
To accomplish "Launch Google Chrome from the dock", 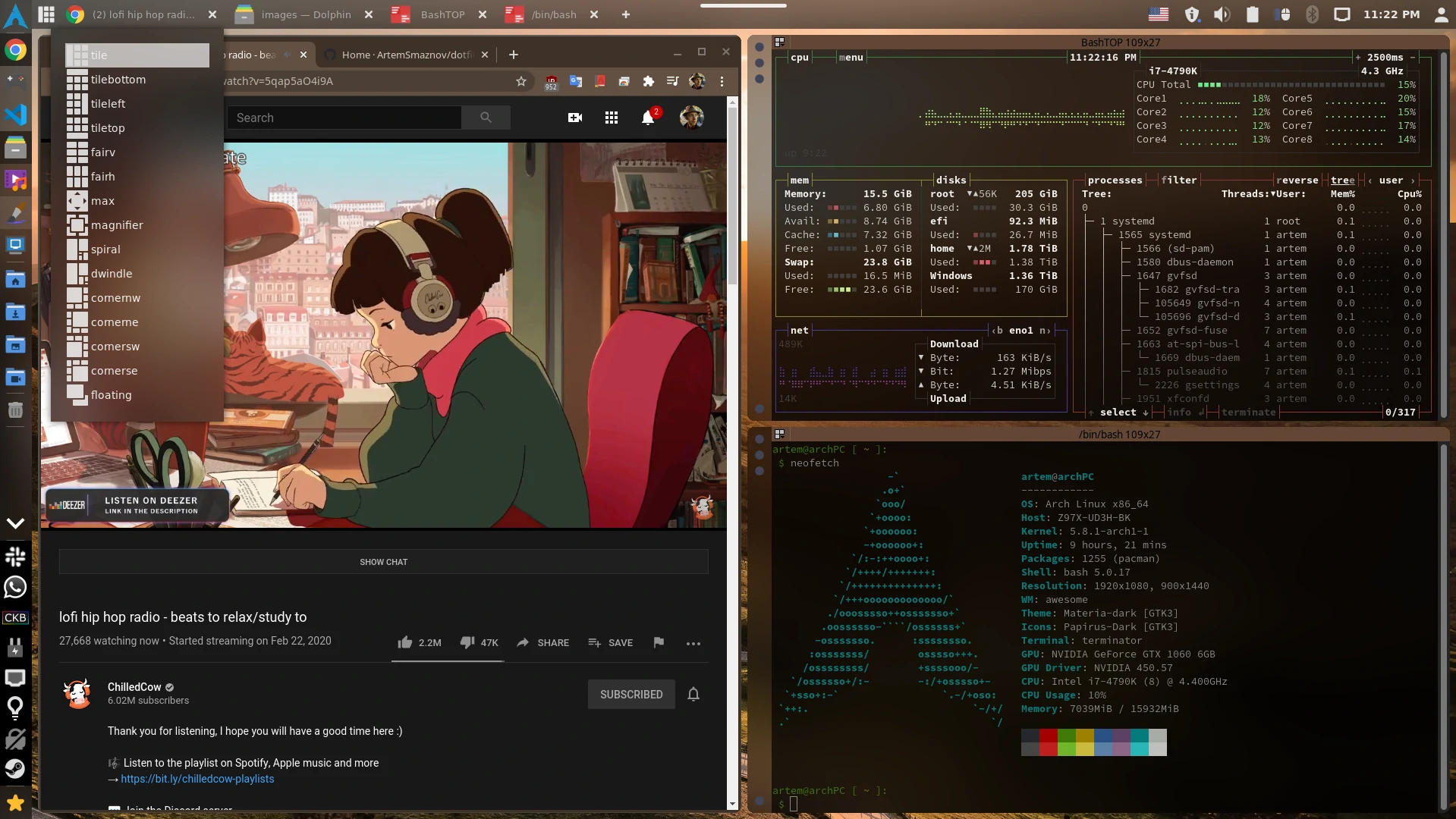I will [x=15, y=50].
